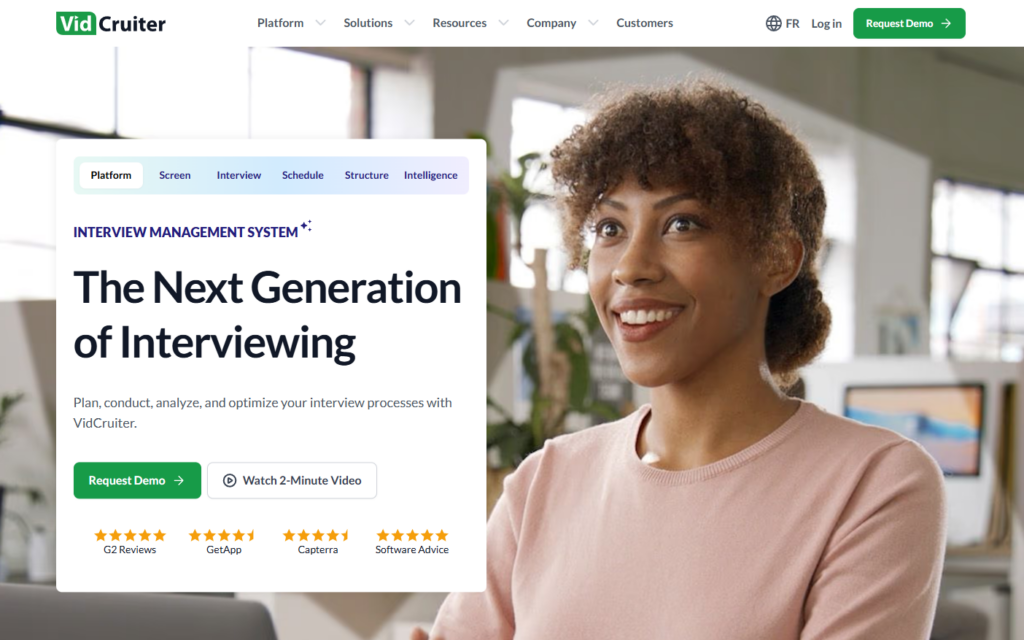
Task: Select the Interview tab
Action: tap(239, 175)
